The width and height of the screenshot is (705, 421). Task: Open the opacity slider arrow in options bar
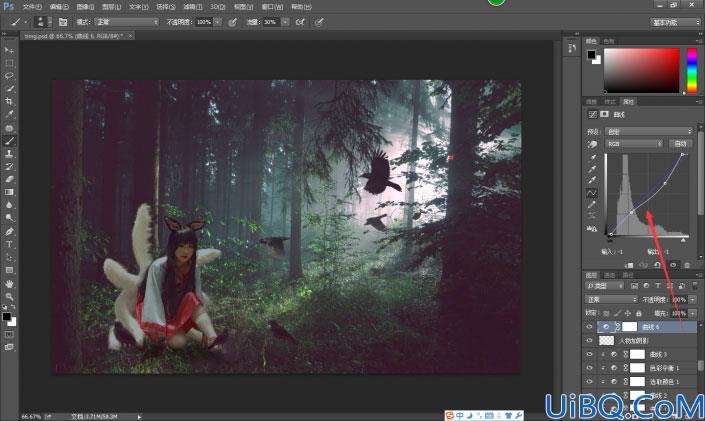[x=218, y=22]
